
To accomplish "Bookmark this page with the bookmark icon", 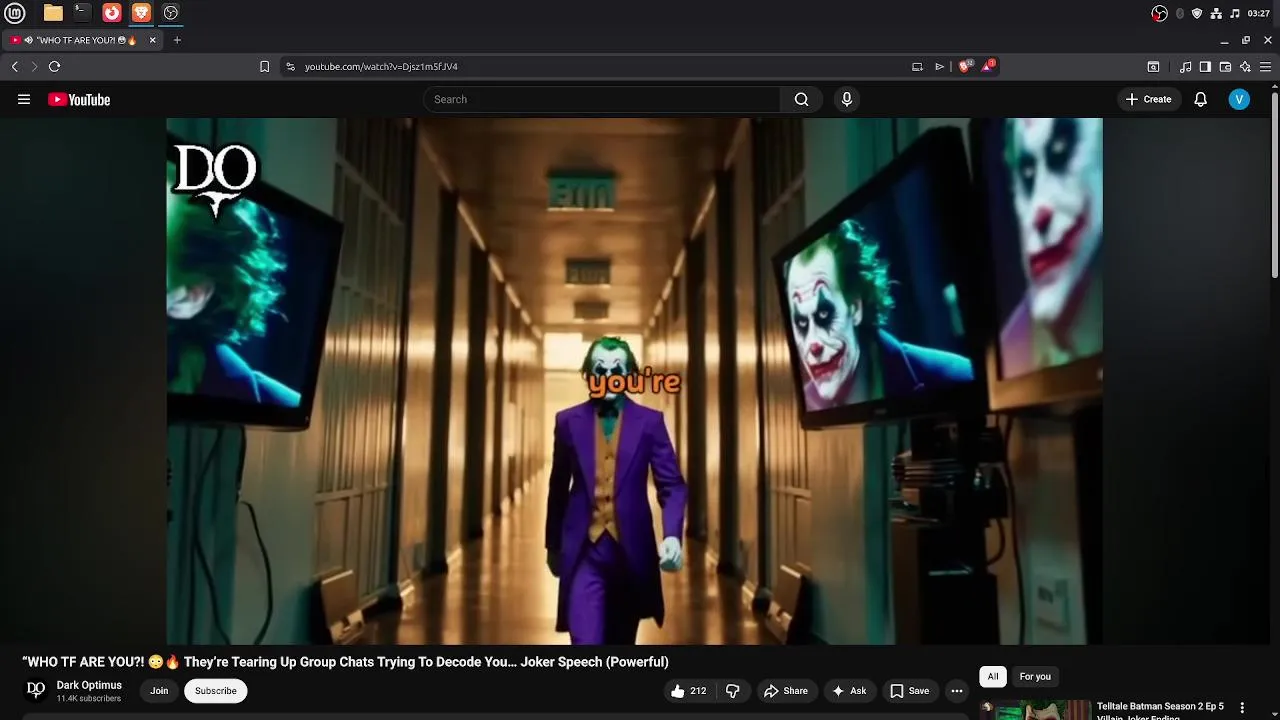I will point(264,66).
